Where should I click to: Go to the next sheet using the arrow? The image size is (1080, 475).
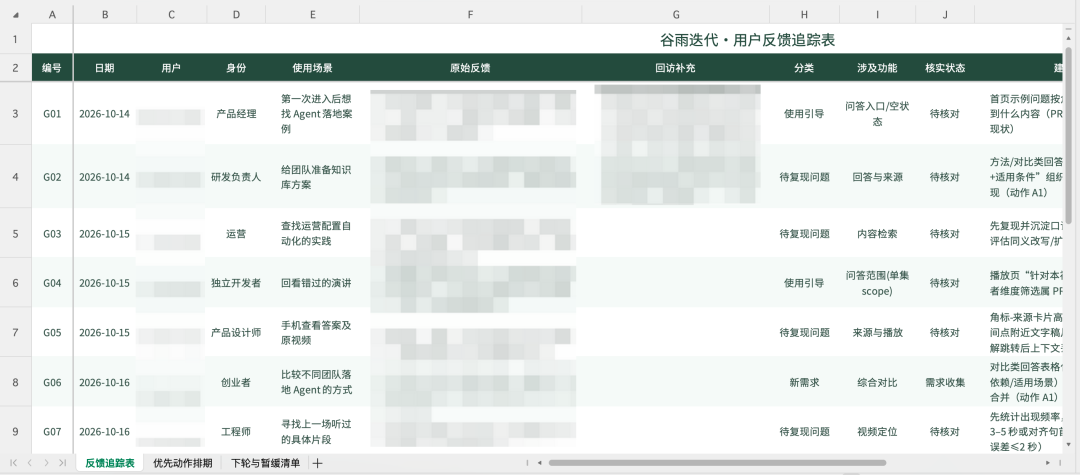pos(46,463)
